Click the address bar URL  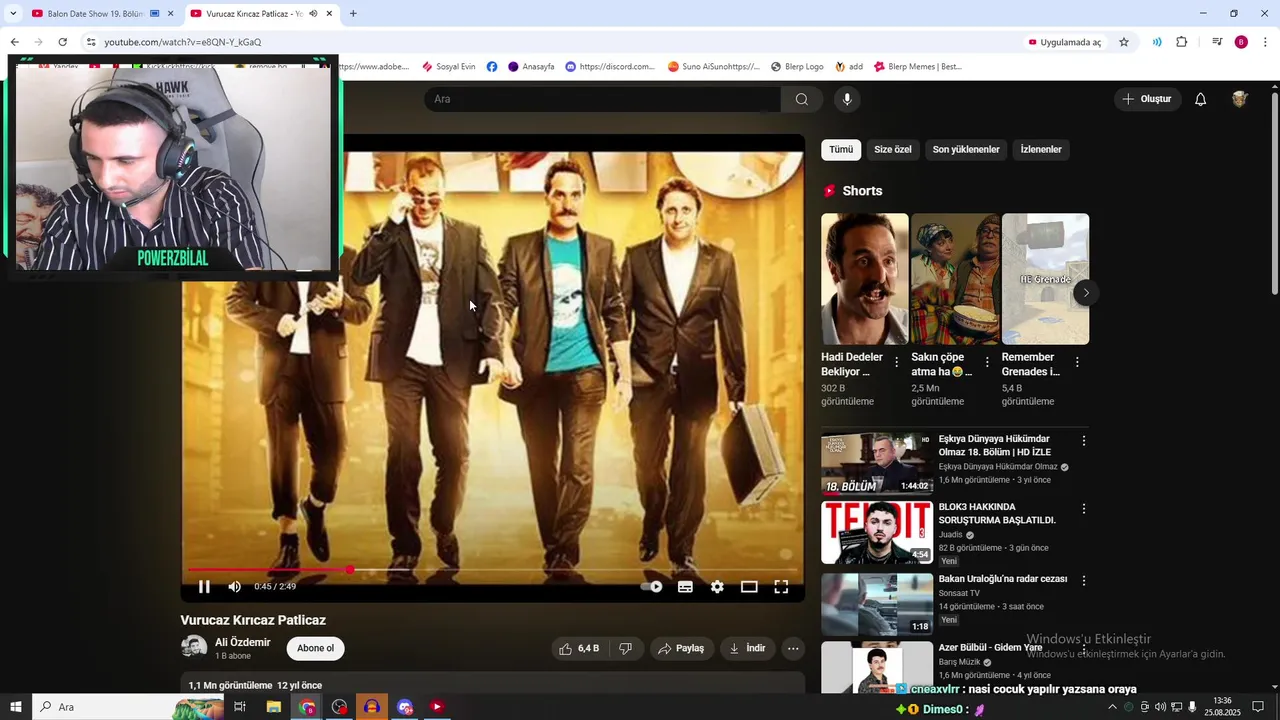183,42
